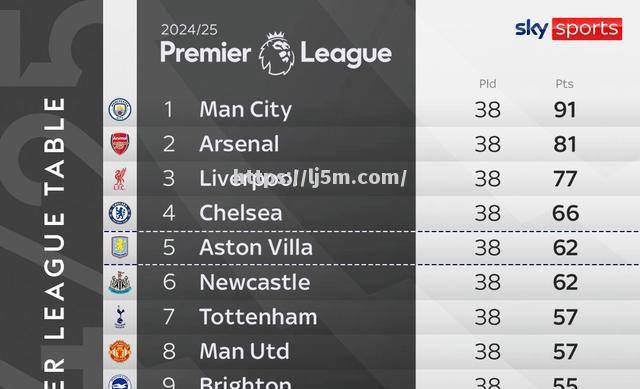Click the Tottenham club crest
The height and width of the screenshot is (389, 640).
point(120,316)
